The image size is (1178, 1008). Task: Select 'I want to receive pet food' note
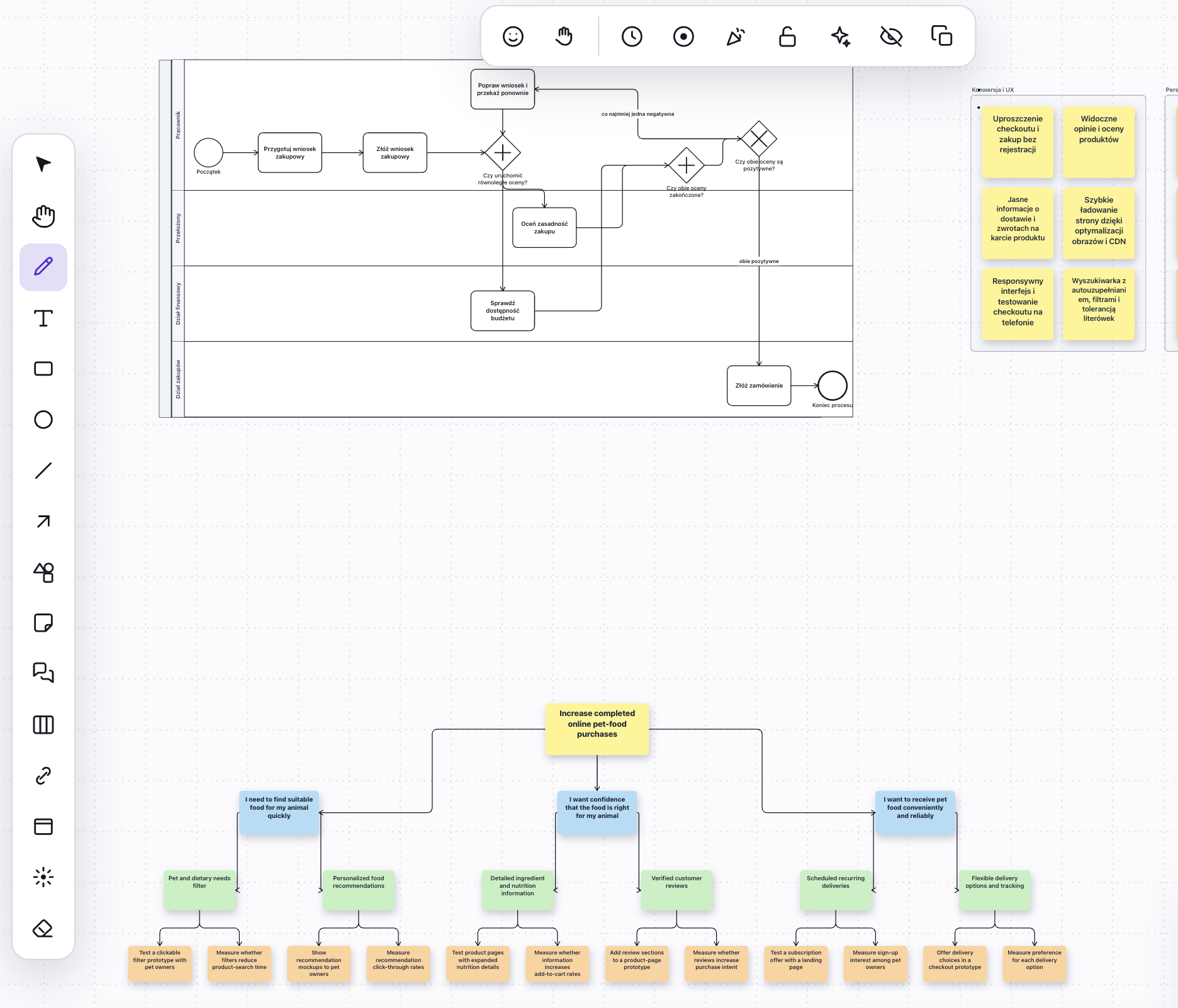click(x=915, y=812)
